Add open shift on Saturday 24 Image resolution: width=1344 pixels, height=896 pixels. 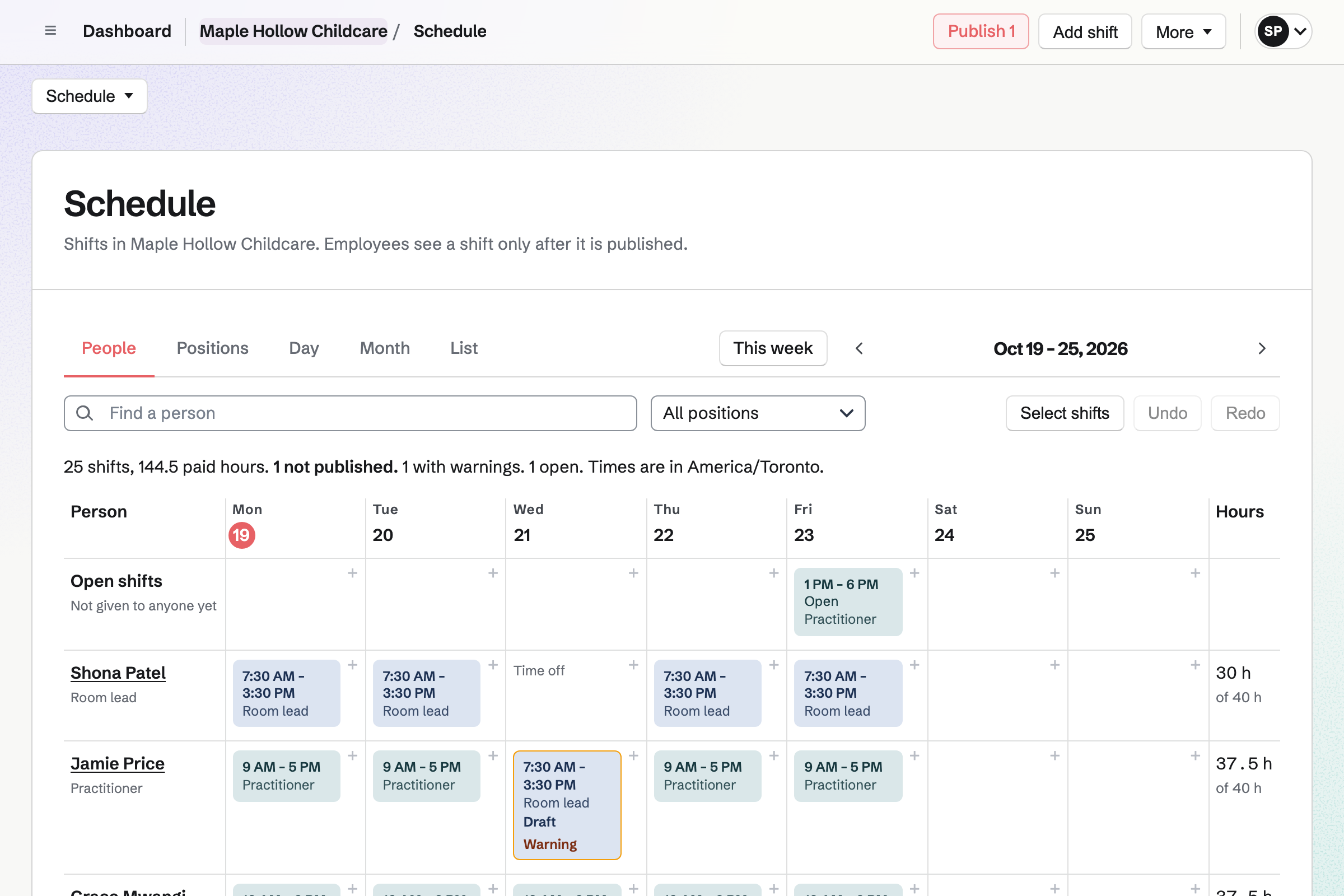click(x=1055, y=573)
